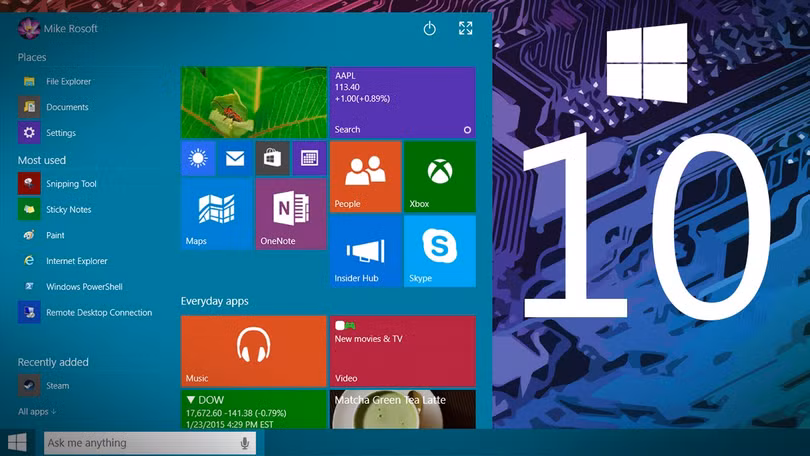The height and width of the screenshot is (456, 810).
Task: Open the Mail envelope tile
Action: [235, 158]
